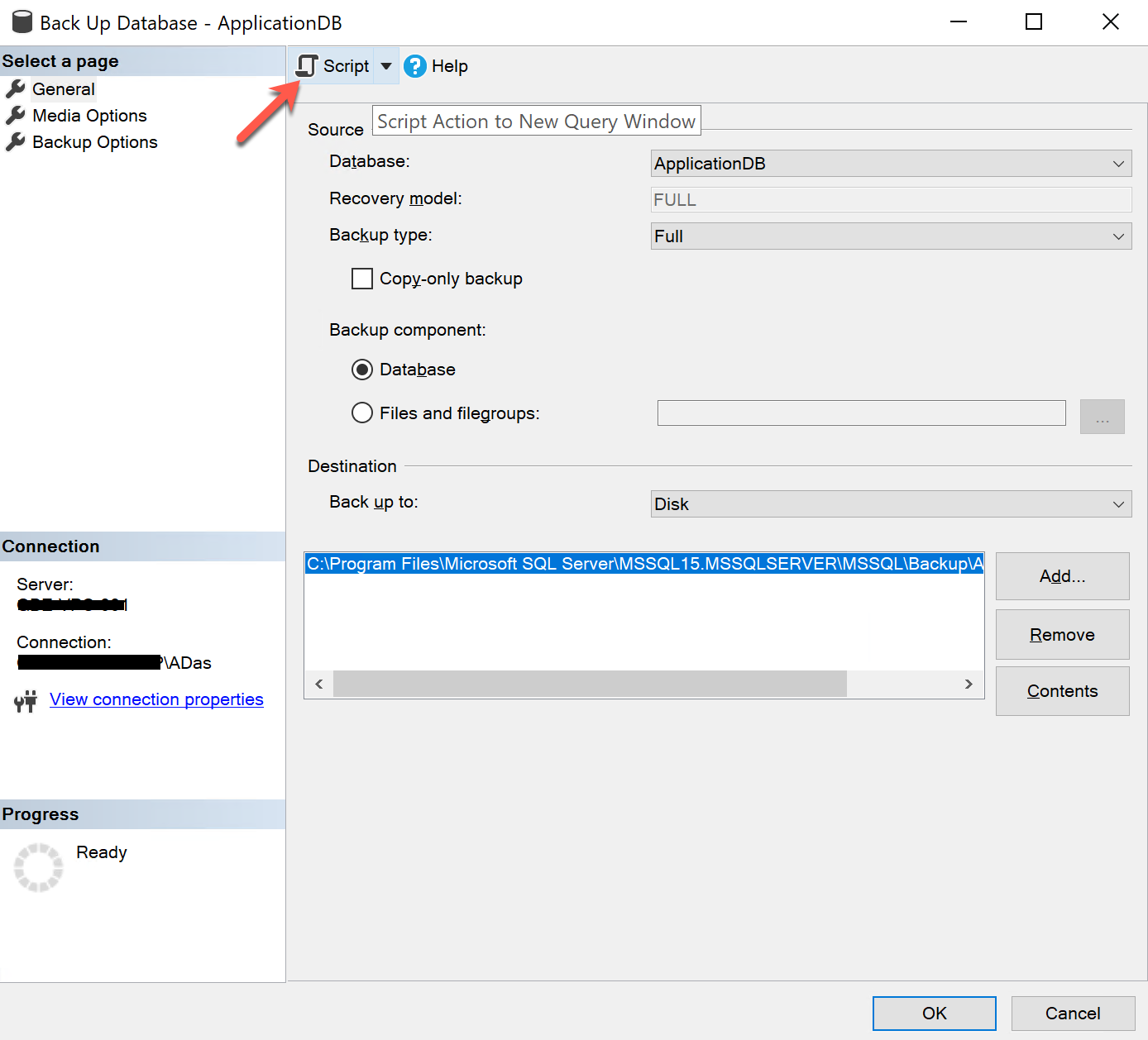Select the General page
Viewport: 1148px width, 1040px height.
tap(63, 88)
